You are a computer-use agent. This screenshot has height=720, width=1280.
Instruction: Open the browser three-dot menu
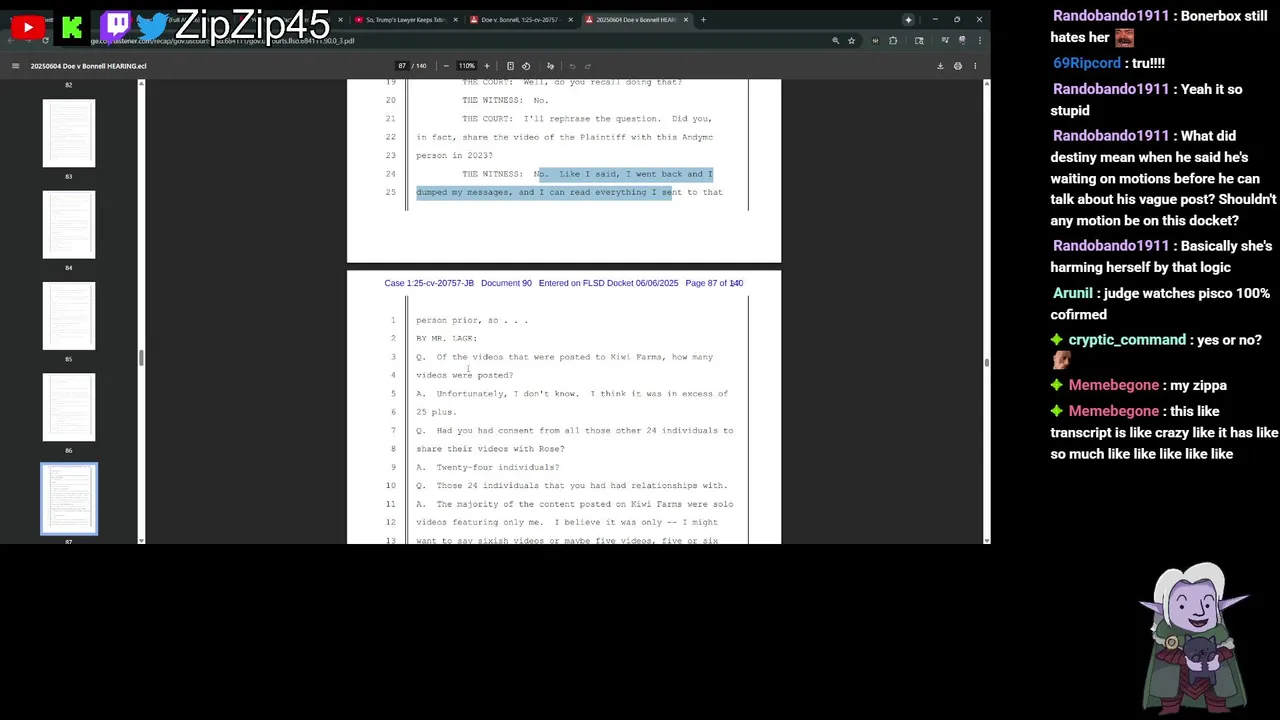979,41
